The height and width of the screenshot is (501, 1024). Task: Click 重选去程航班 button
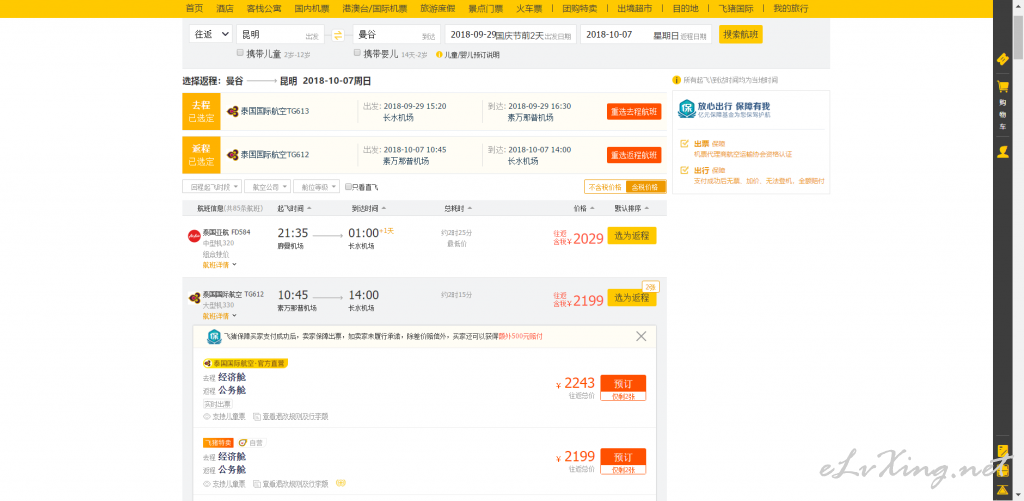(634, 112)
